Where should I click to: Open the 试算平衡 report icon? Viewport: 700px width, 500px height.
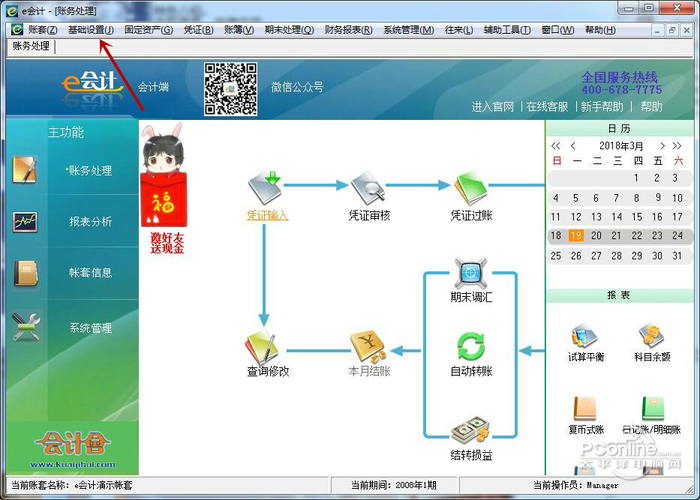coord(585,335)
